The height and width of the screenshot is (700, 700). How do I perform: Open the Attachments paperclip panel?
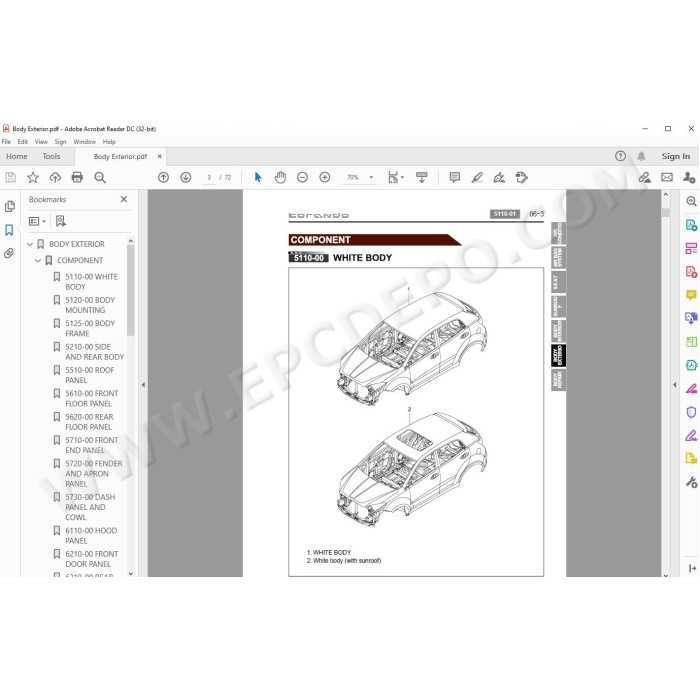[9, 254]
